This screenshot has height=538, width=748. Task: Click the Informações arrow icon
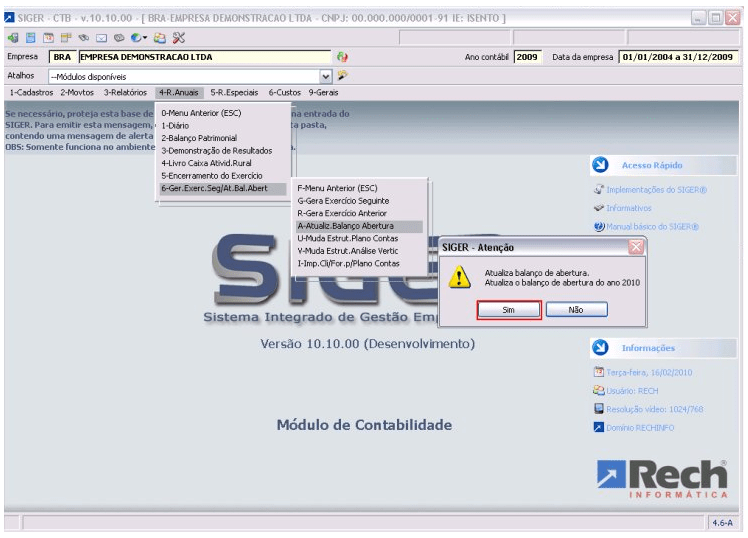(x=600, y=348)
